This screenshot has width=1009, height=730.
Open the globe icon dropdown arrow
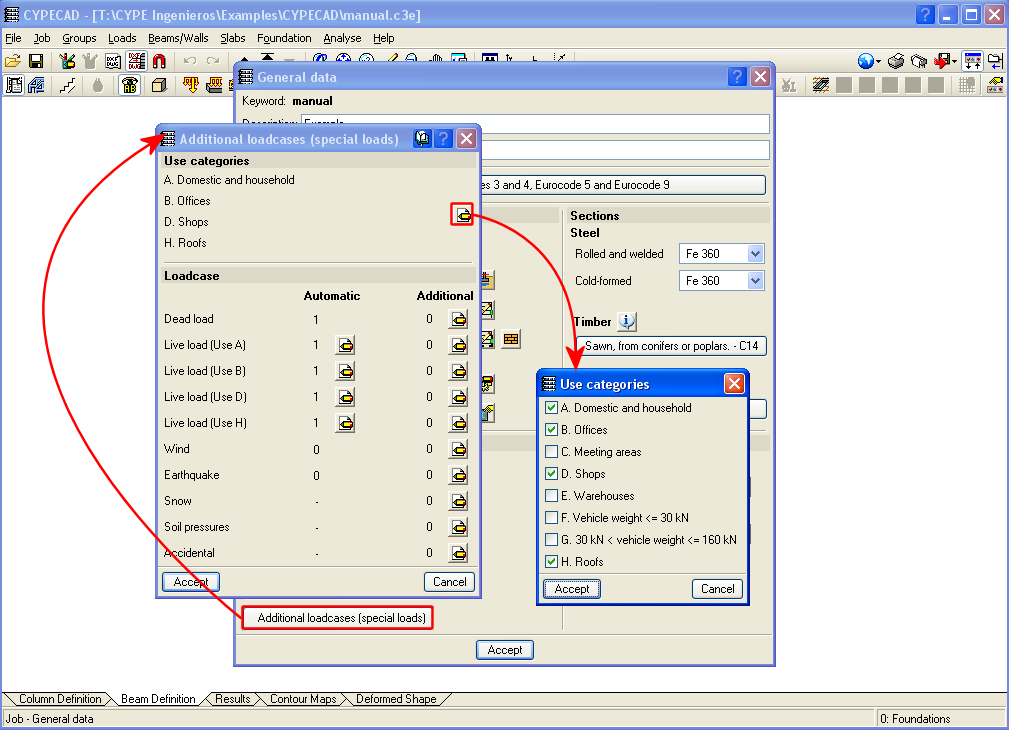[x=878, y=62]
